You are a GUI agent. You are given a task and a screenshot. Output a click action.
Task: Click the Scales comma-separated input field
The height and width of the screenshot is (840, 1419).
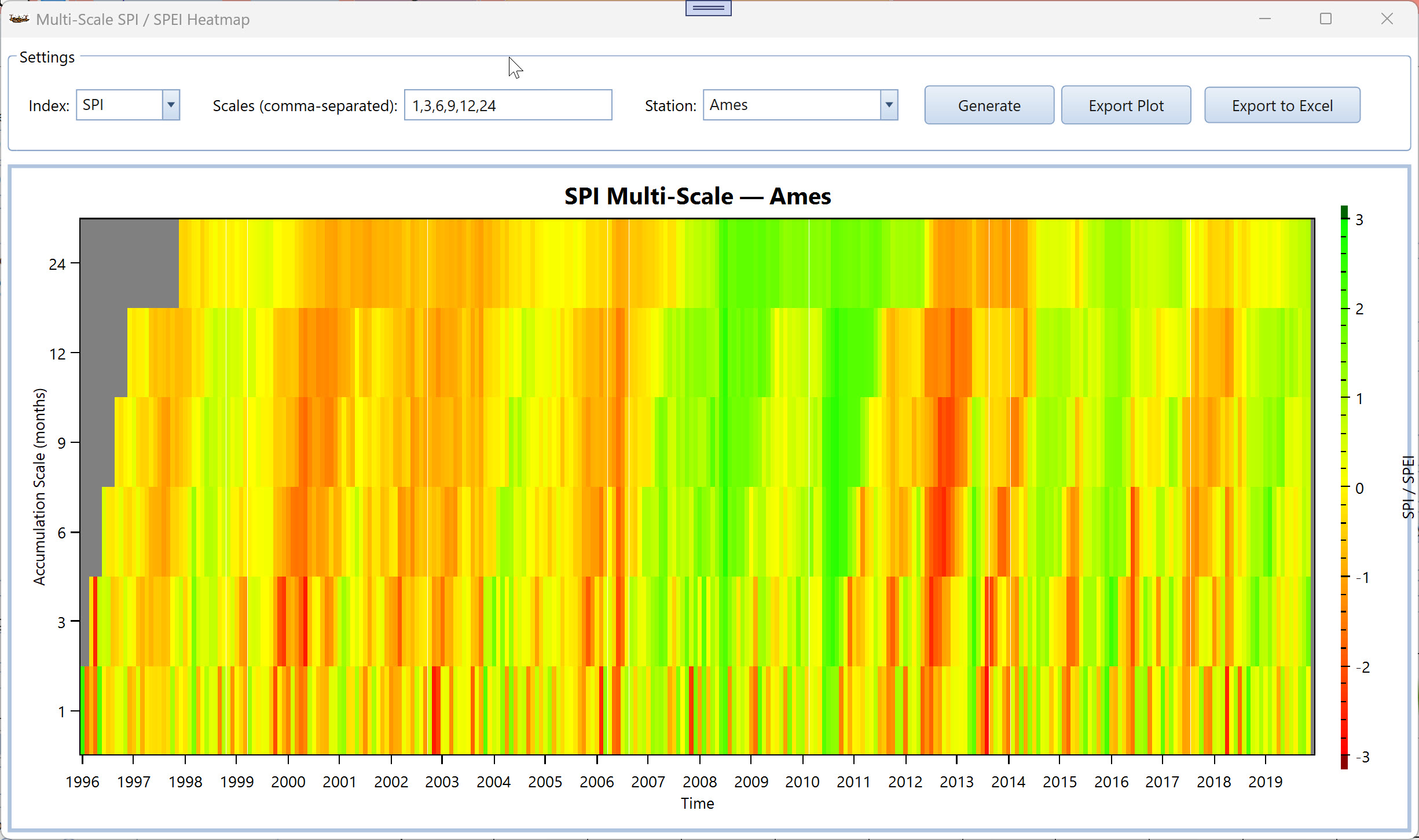click(508, 105)
